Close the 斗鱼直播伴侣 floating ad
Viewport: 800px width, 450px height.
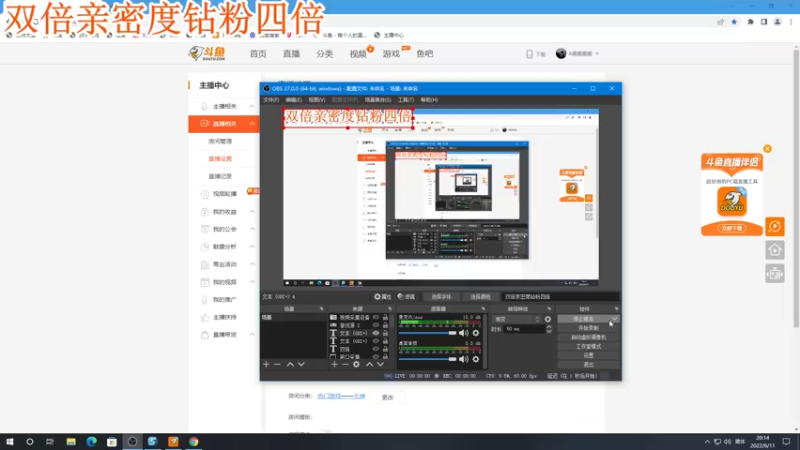coord(767,148)
